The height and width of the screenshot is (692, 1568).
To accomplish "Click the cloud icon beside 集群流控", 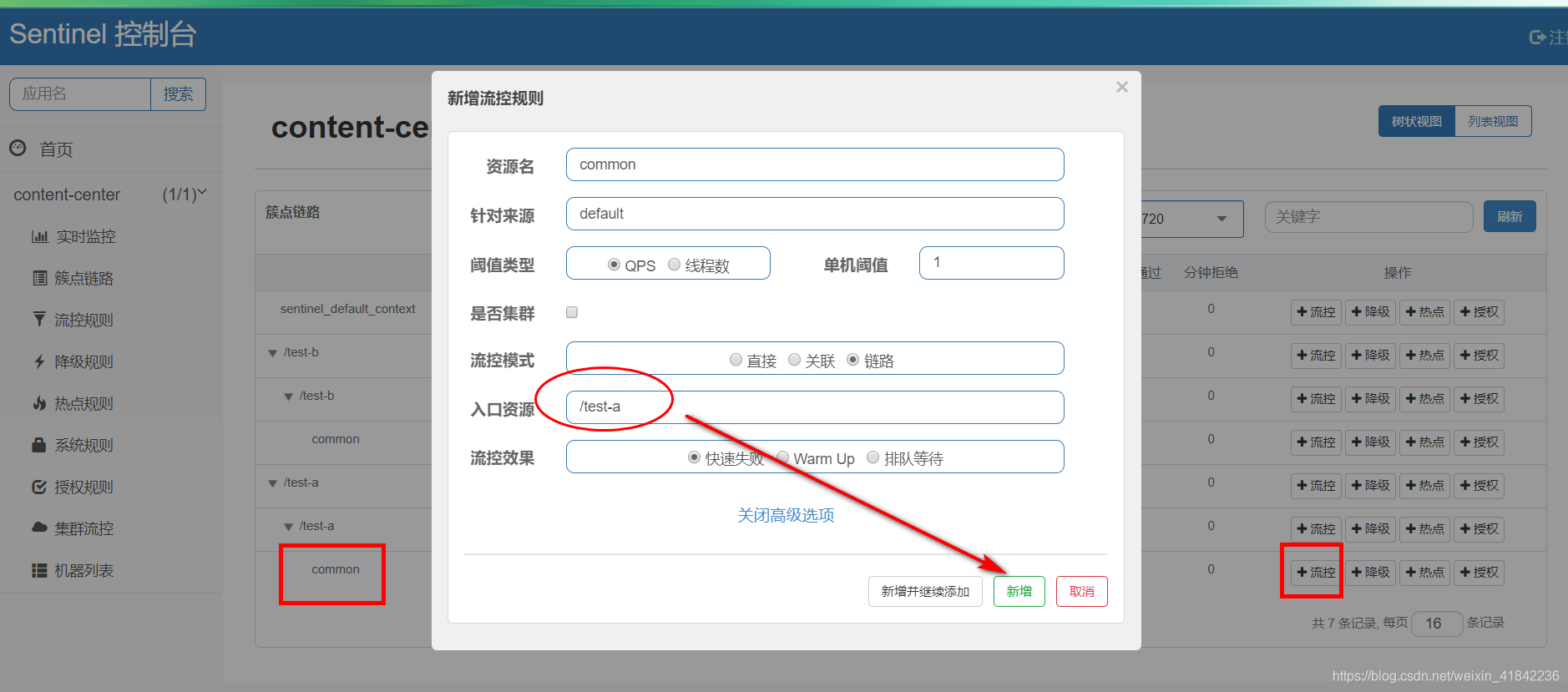I will (39, 528).
